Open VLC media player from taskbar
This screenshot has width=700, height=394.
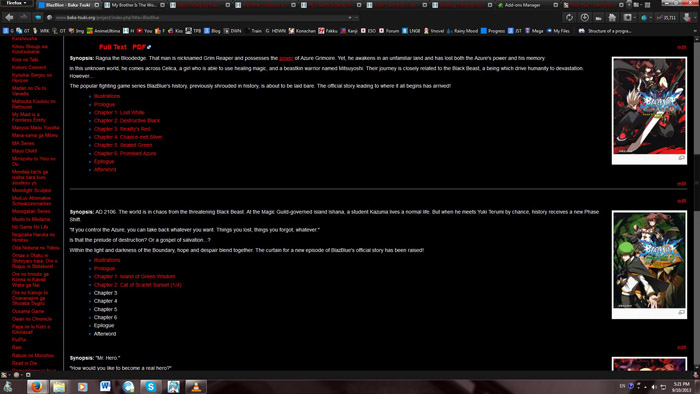pyautogui.click(x=196, y=386)
